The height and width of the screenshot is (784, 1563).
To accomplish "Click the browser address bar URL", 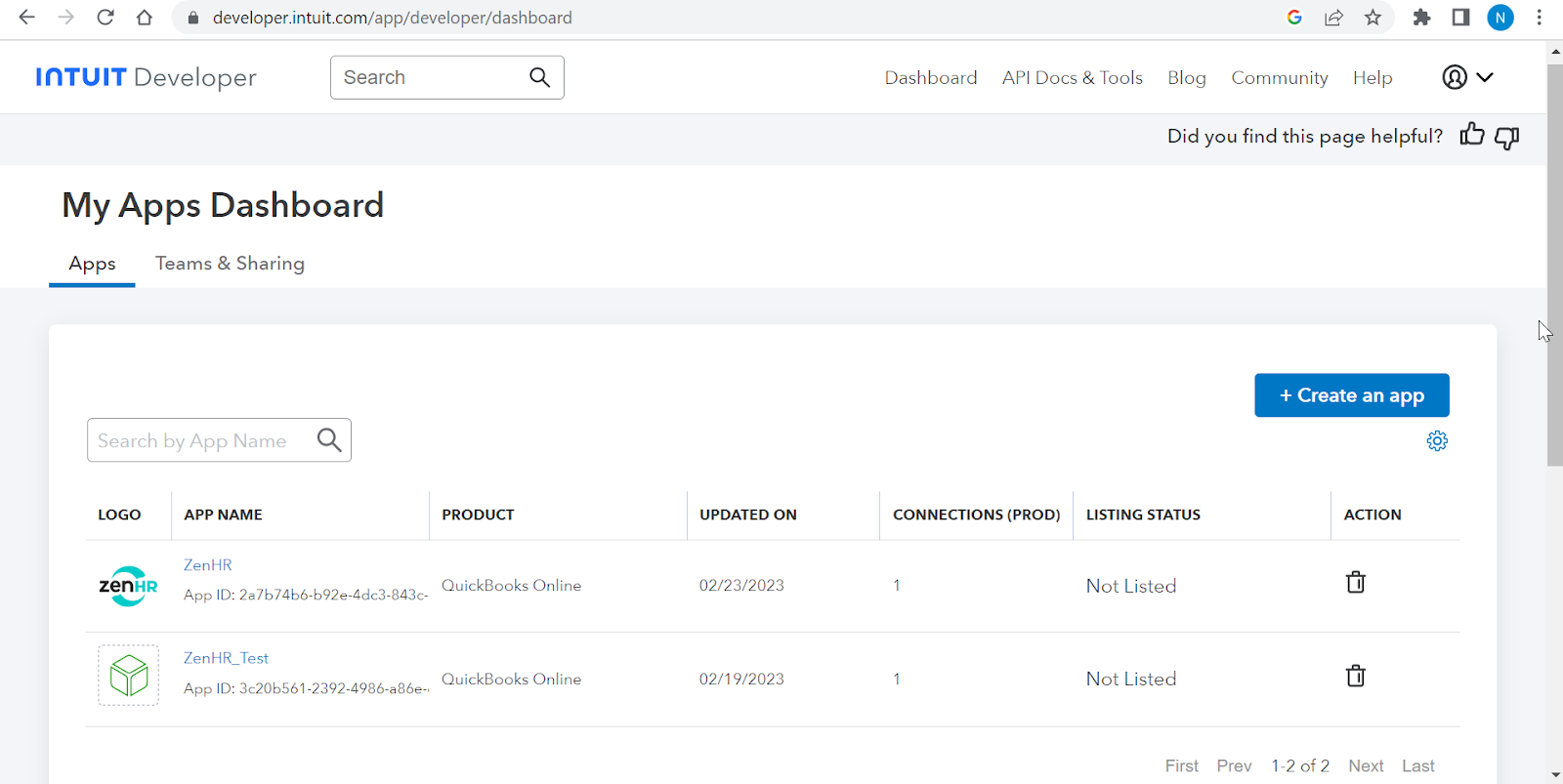I will [393, 18].
